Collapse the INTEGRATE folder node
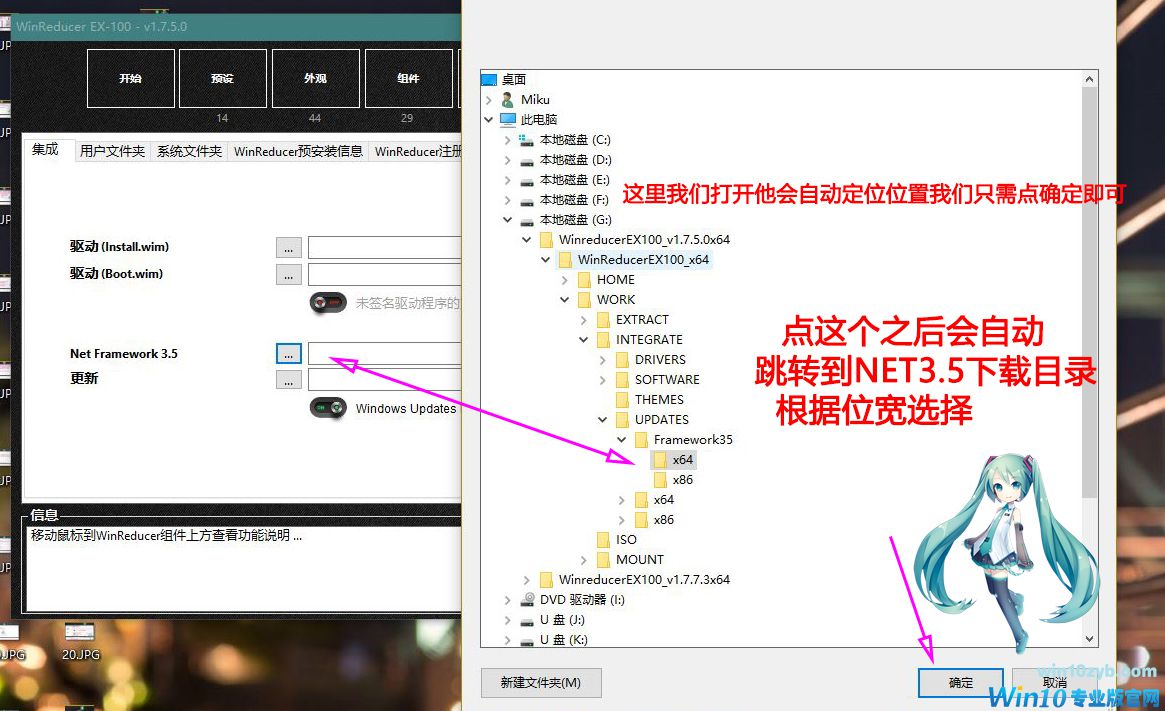Image resolution: width=1165 pixels, height=711 pixels. coord(584,340)
